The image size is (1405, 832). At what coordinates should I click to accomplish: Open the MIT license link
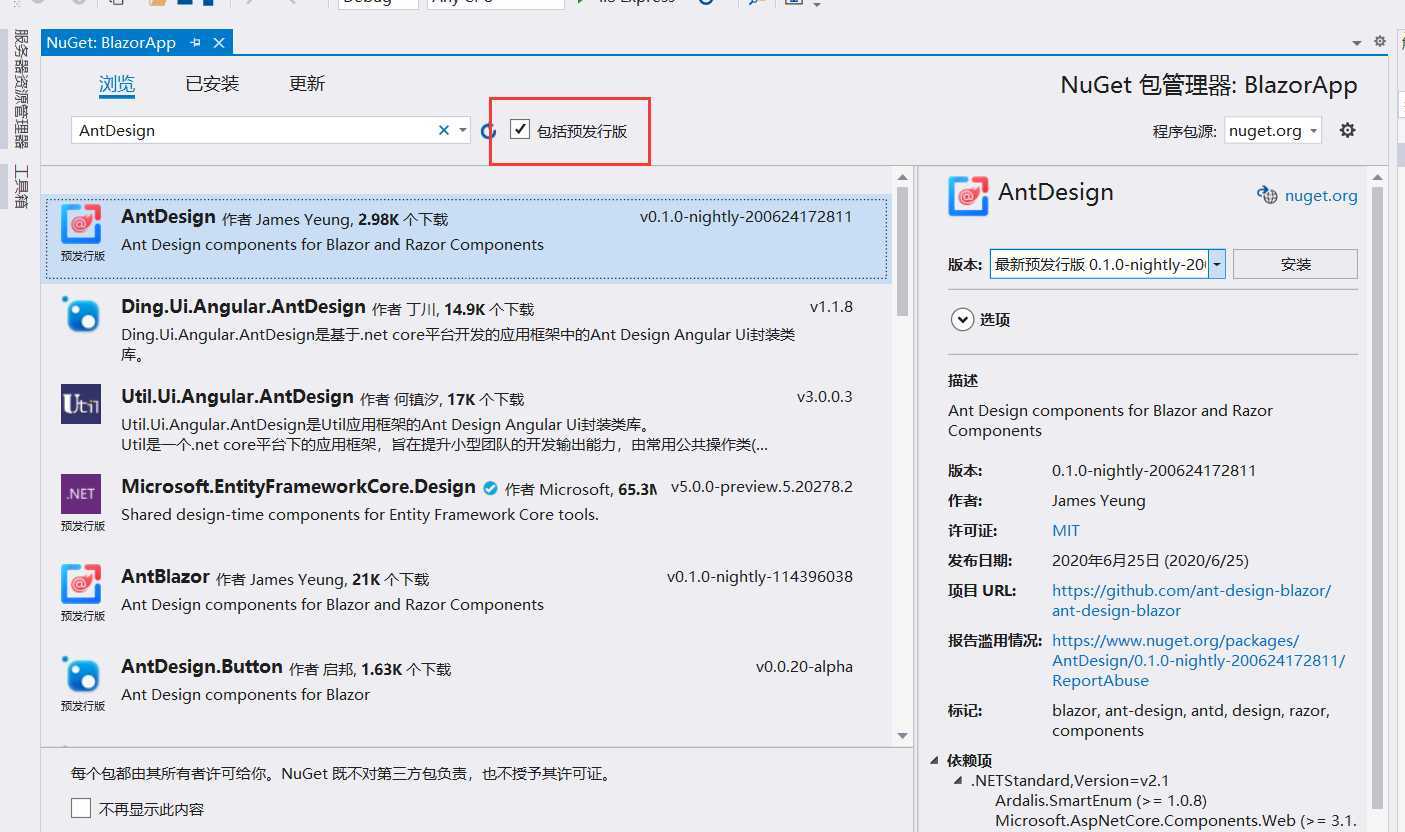1066,530
